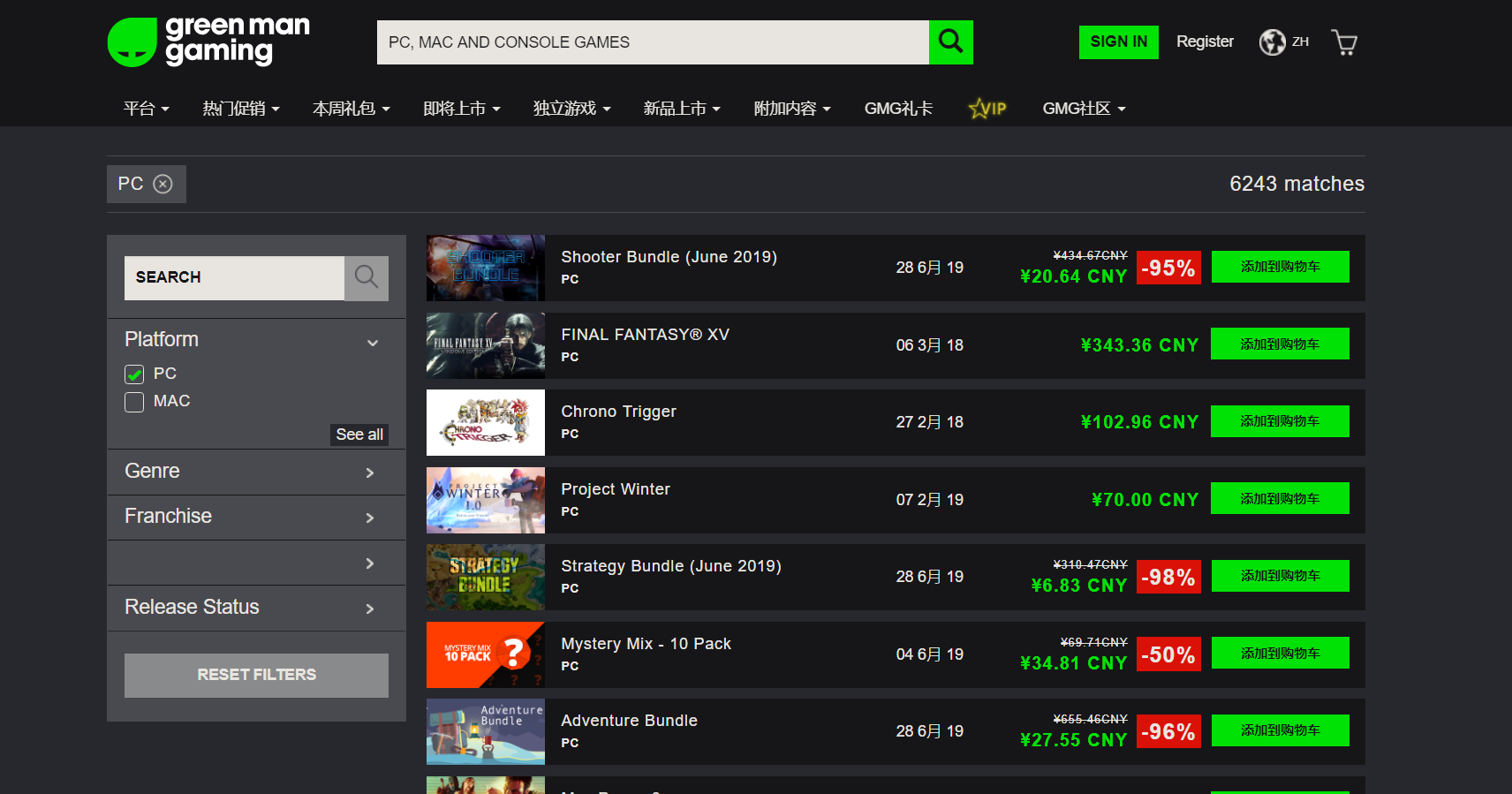Open the 热门促销 dropdown menu
1512x794 pixels.
pos(241,109)
